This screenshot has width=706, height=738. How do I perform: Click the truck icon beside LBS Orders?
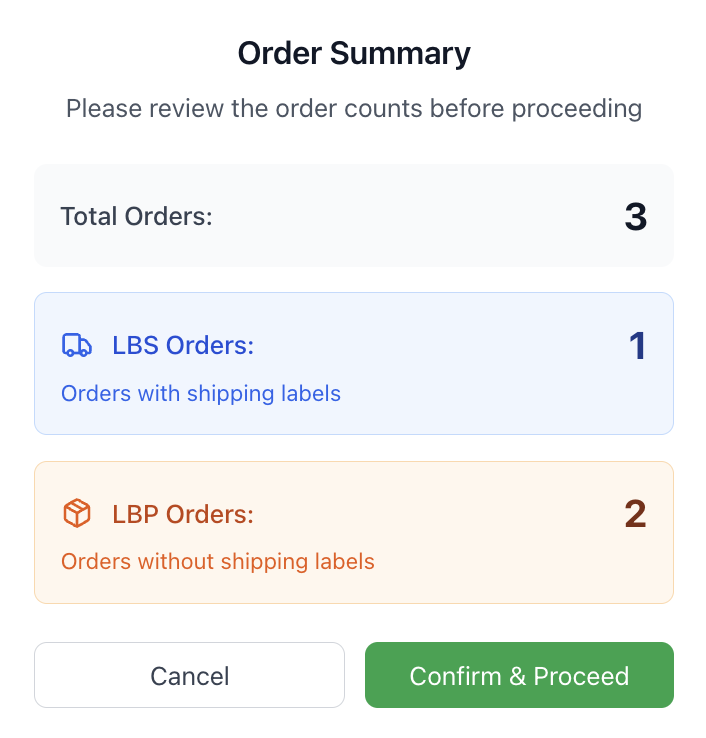pos(76,346)
